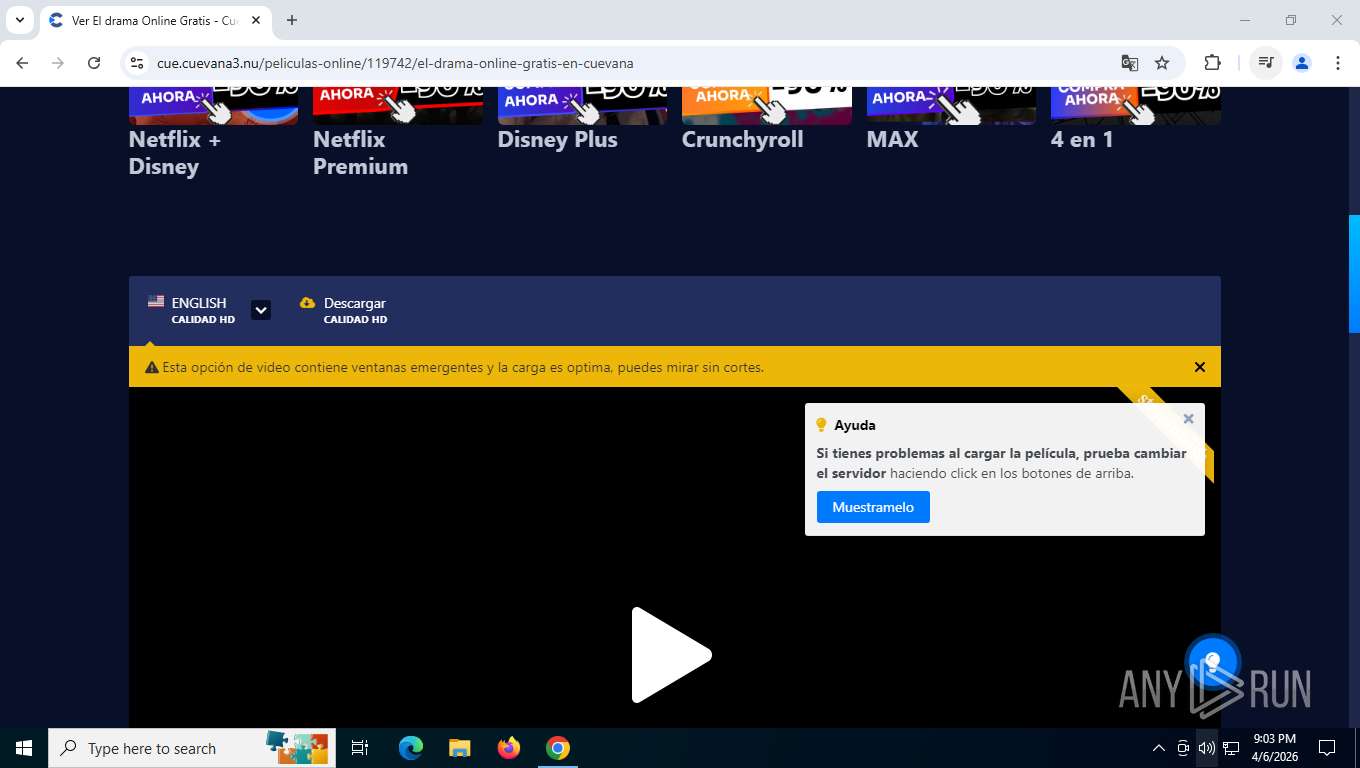Open the Chrome profile avatar
This screenshot has width=1360, height=768.
pyautogui.click(x=1302, y=63)
